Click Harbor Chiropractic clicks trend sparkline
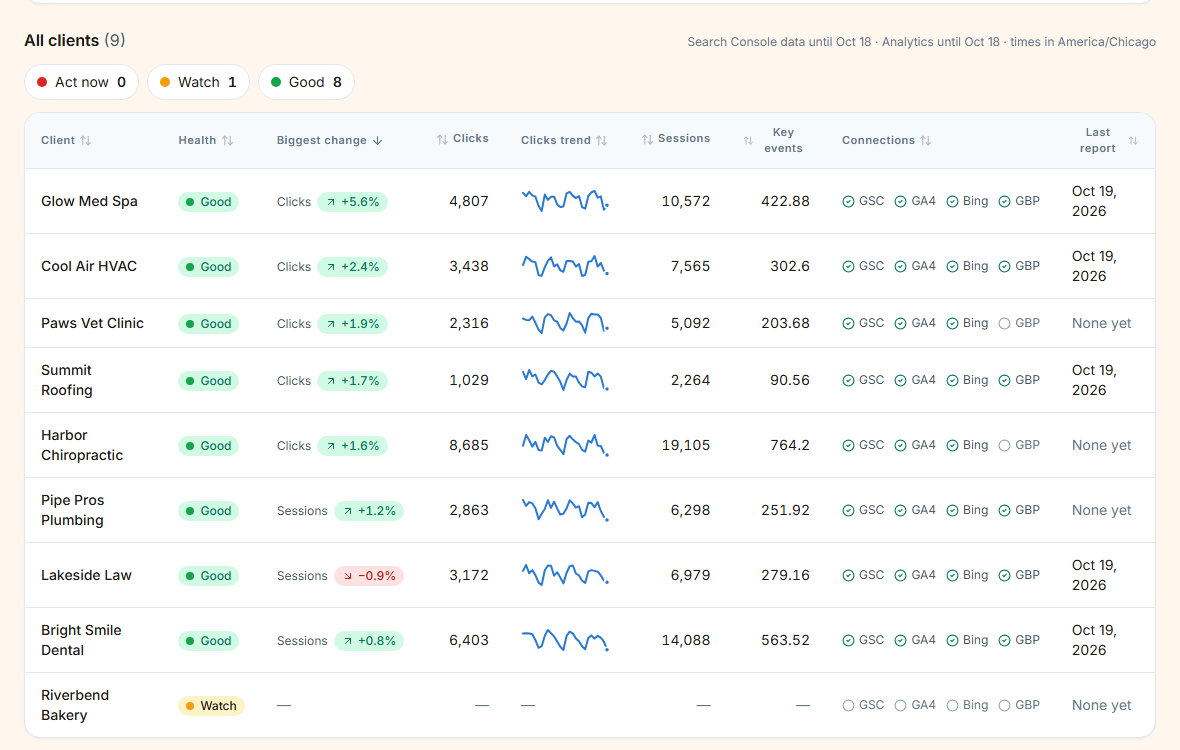The height and width of the screenshot is (750, 1180). [x=565, y=445]
